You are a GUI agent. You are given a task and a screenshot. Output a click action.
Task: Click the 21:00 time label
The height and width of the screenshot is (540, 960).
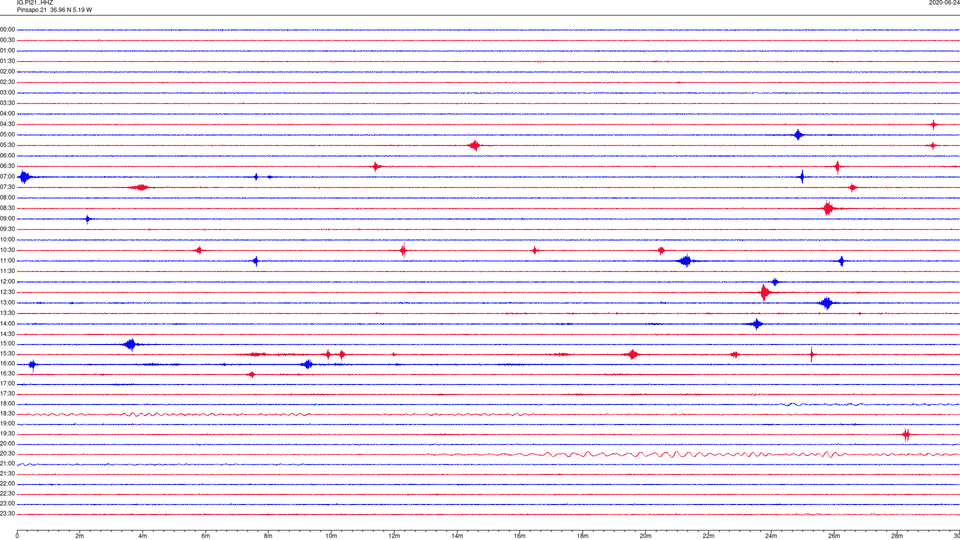pyautogui.click(x=7, y=464)
